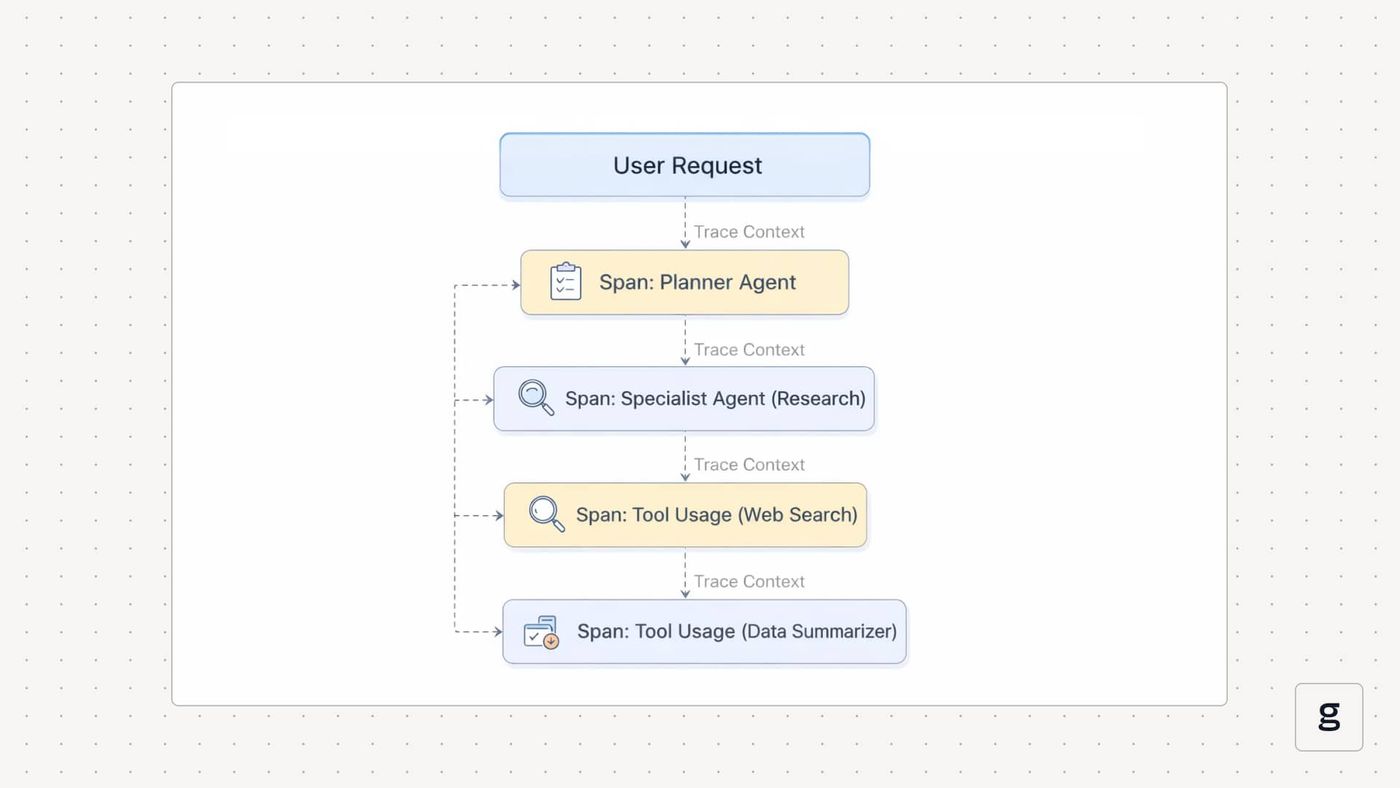1400x788 pixels.
Task: Click Trace Context label above Data Summarizer
Action: [749, 581]
